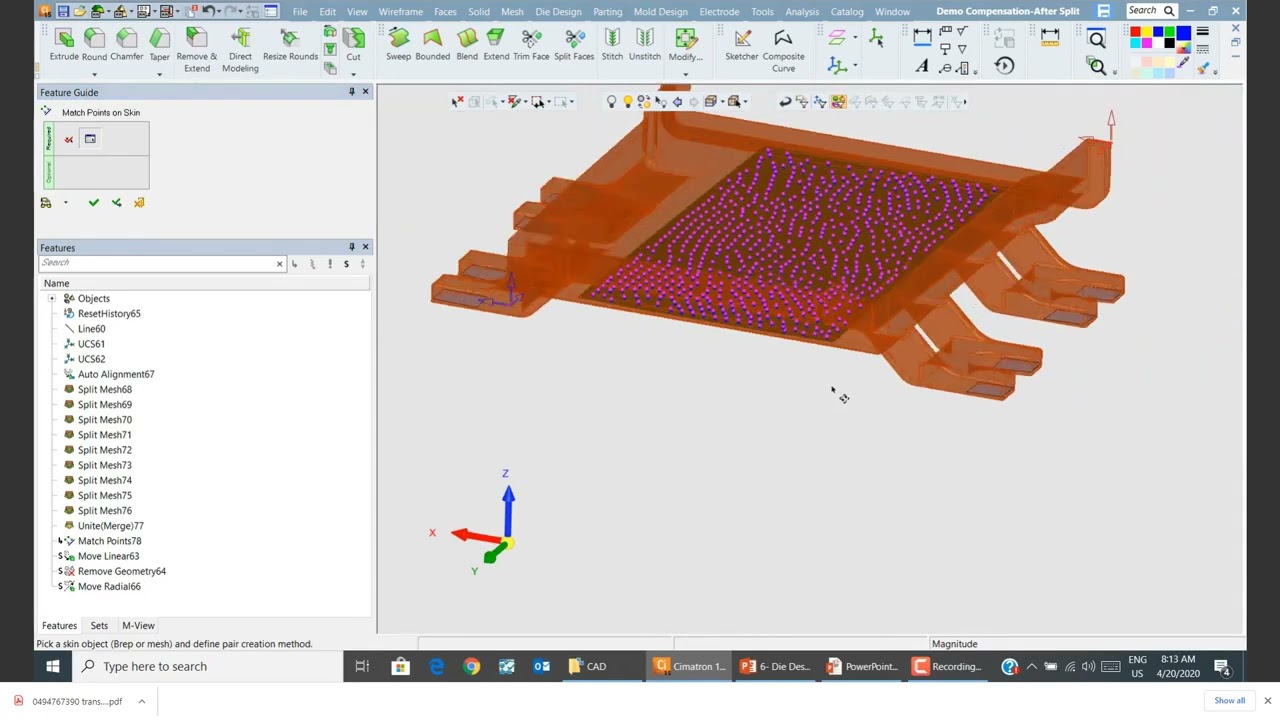Select the Blend face tool

pyautogui.click(x=467, y=46)
